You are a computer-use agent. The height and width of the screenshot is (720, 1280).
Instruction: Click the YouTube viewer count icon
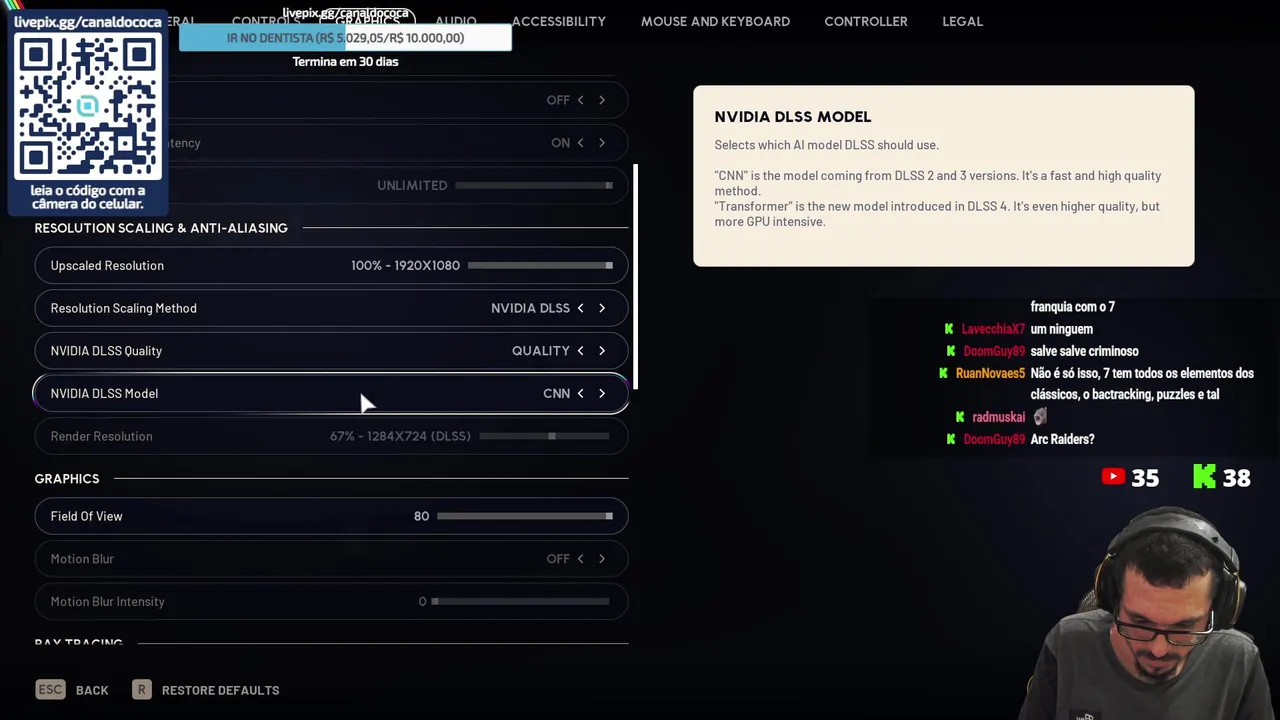[x=1113, y=477]
